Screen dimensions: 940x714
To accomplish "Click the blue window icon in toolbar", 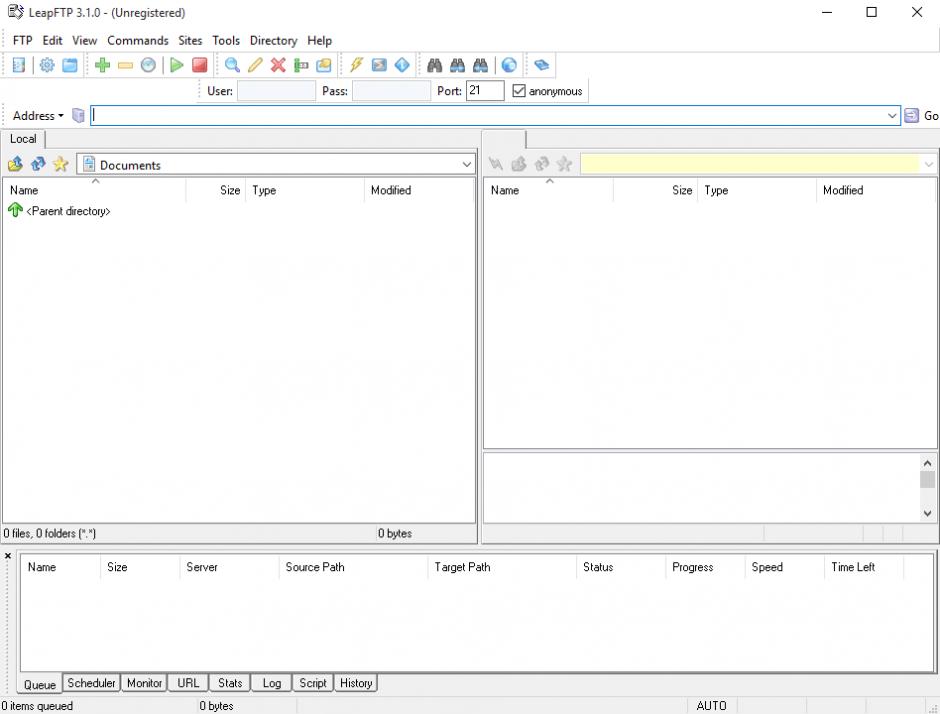I will [70, 65].
